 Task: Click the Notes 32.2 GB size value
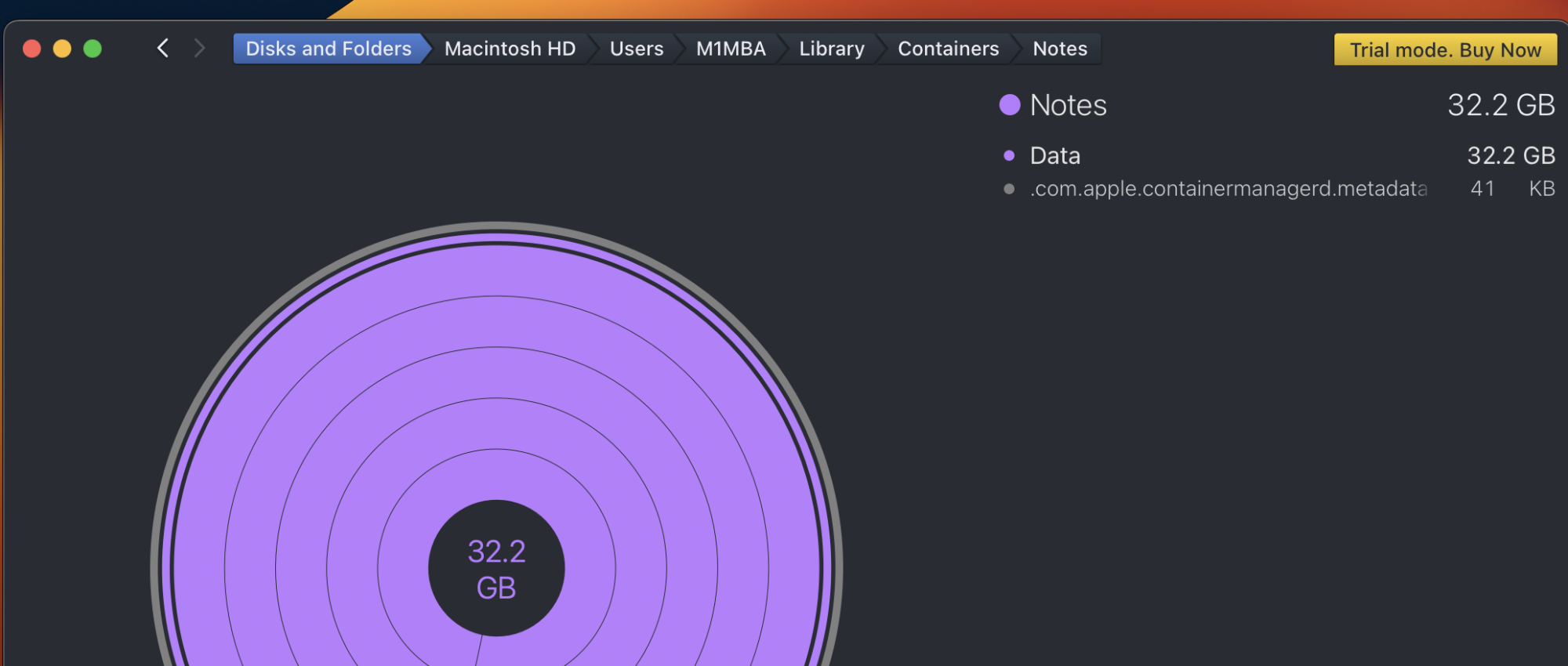(1501, 105)
